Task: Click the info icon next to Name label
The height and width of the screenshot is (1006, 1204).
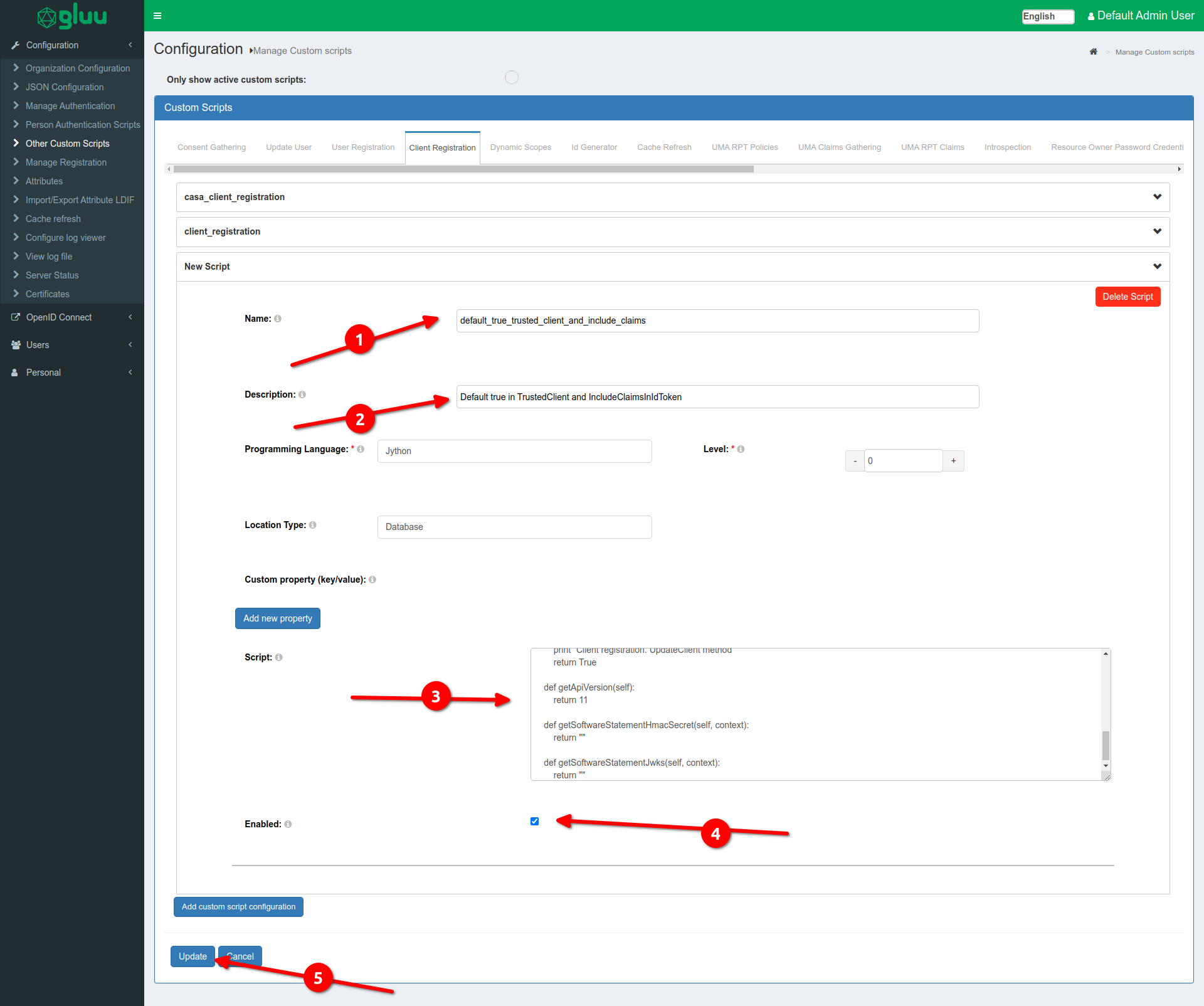Action: [278, 319]
